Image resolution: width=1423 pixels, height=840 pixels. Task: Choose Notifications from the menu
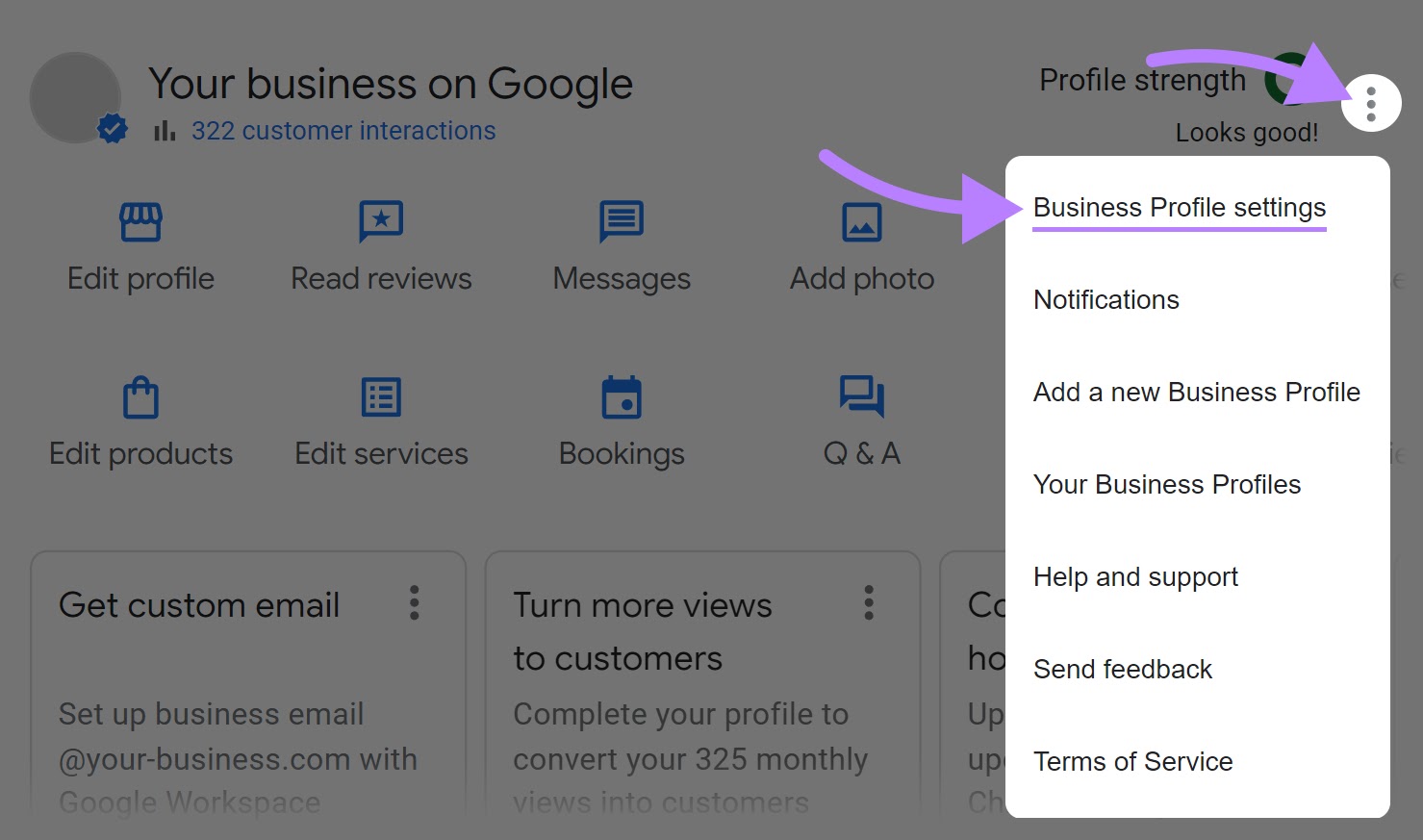tap(1106, 300)
